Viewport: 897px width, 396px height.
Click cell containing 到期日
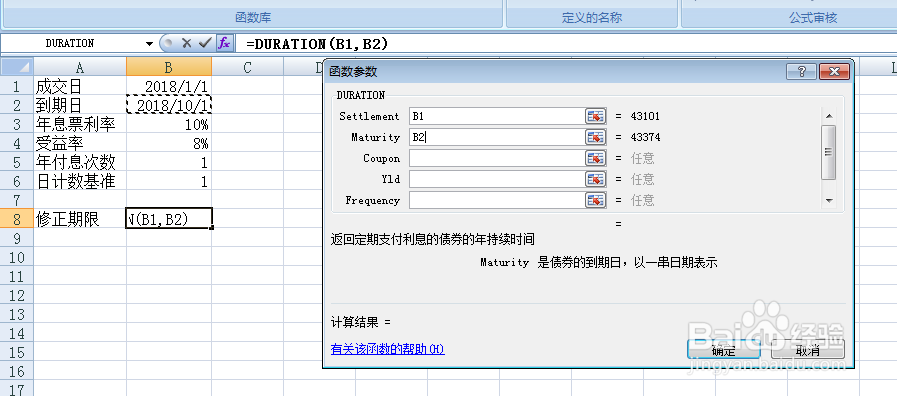[x=80, y=106]
